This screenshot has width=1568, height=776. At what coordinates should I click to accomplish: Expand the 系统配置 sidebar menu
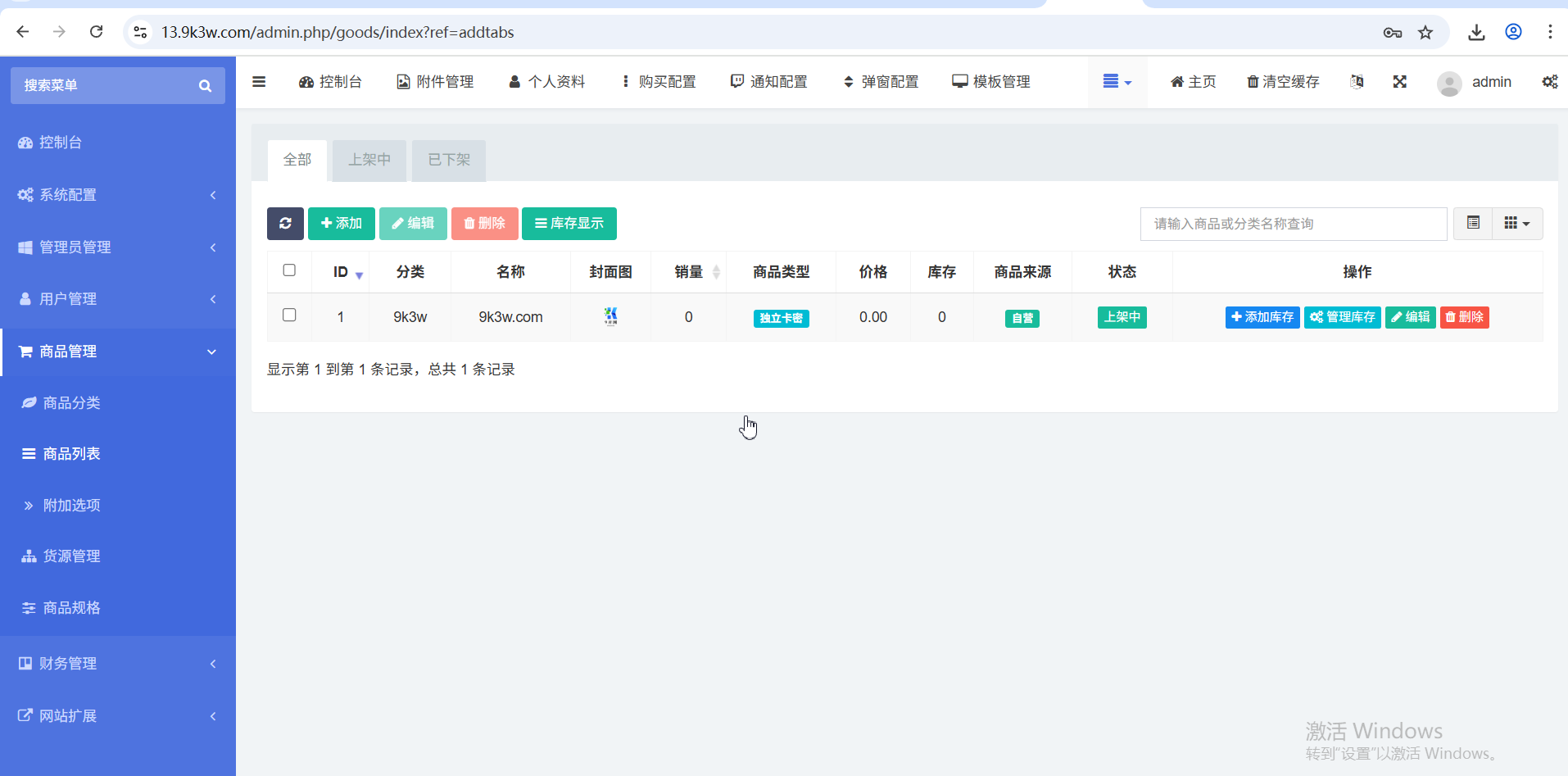[118, 195]
